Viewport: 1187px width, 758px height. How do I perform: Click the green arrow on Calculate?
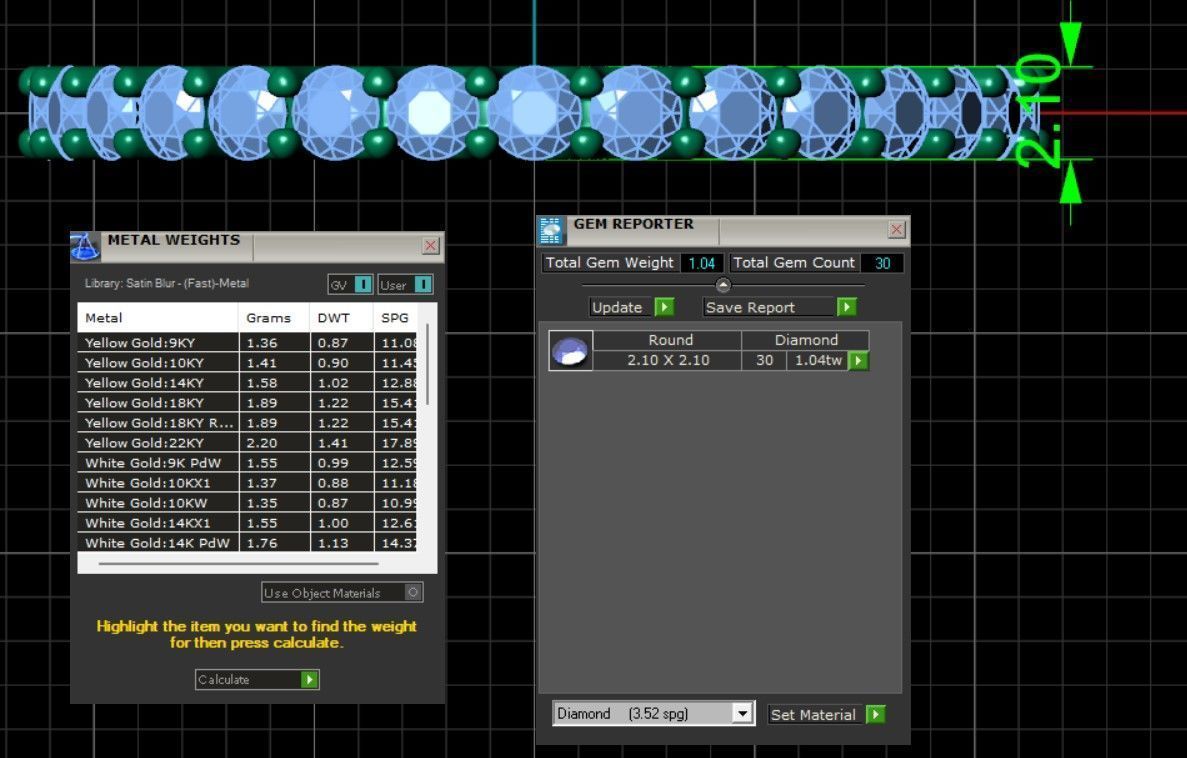[309, 679]
